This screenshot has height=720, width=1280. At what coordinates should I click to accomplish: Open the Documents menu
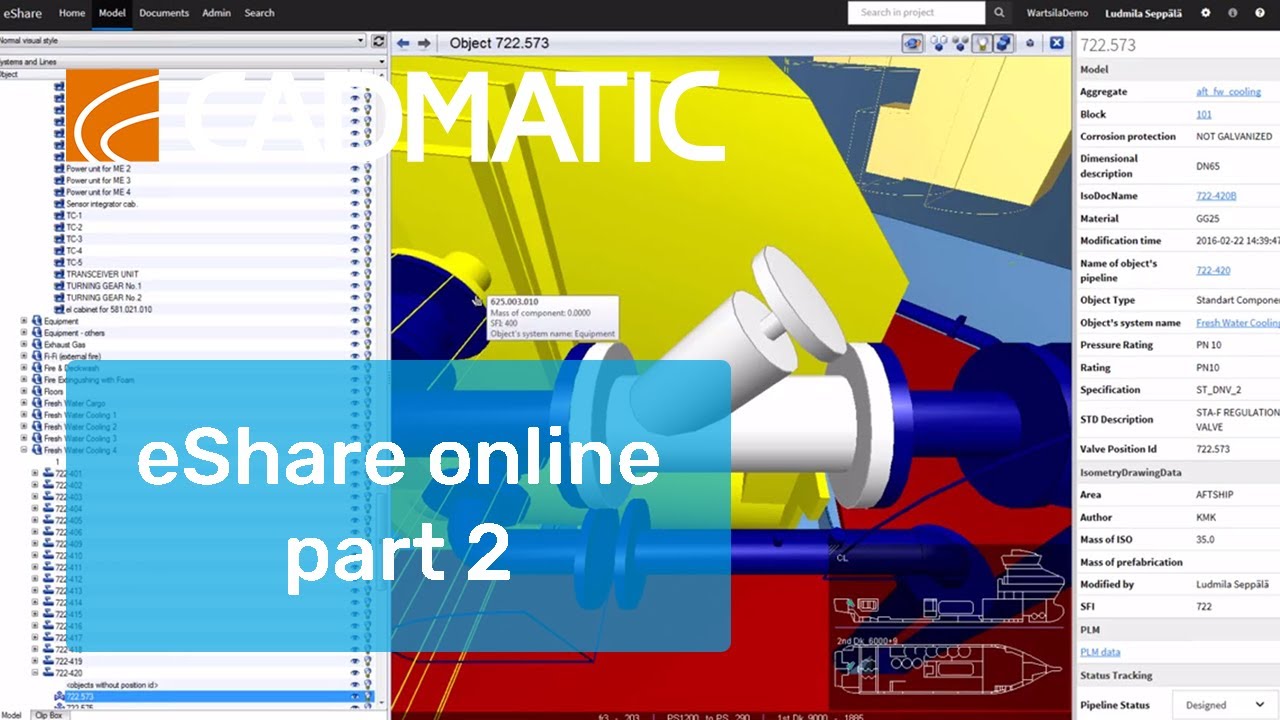(164, 13)
